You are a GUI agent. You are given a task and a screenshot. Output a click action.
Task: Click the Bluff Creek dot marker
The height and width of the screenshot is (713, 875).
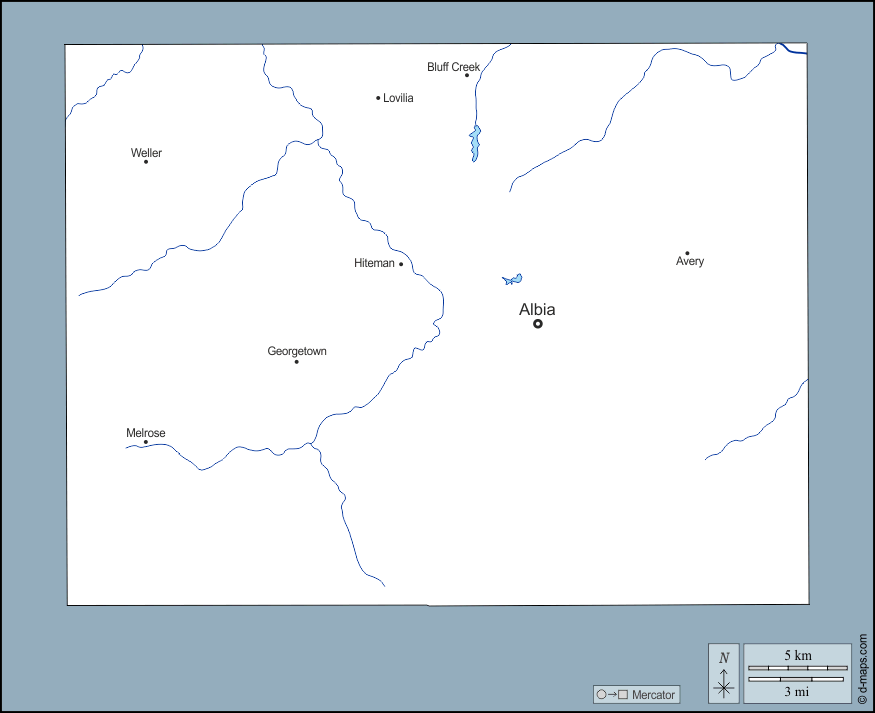coord(466,75)
